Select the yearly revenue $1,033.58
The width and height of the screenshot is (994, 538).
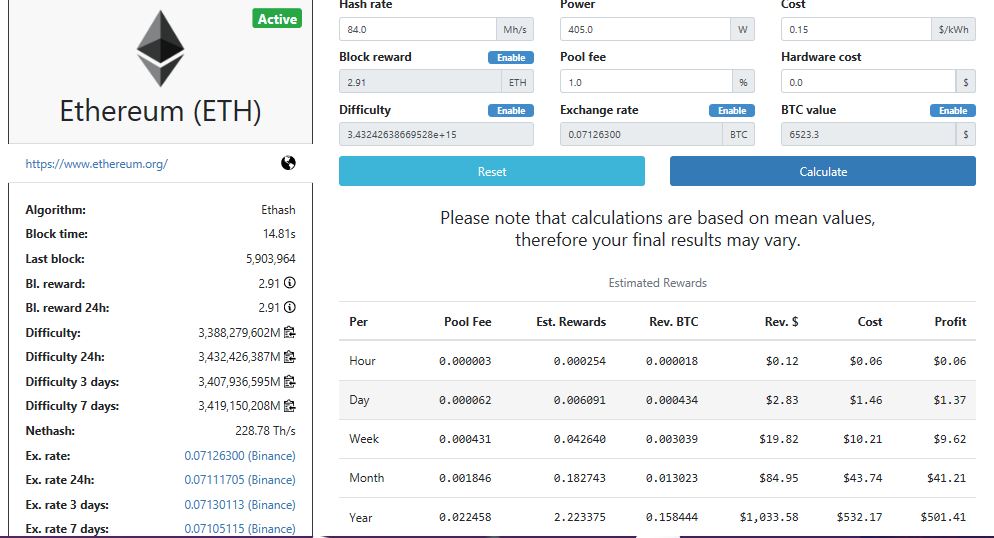click(x=769, y=517)
